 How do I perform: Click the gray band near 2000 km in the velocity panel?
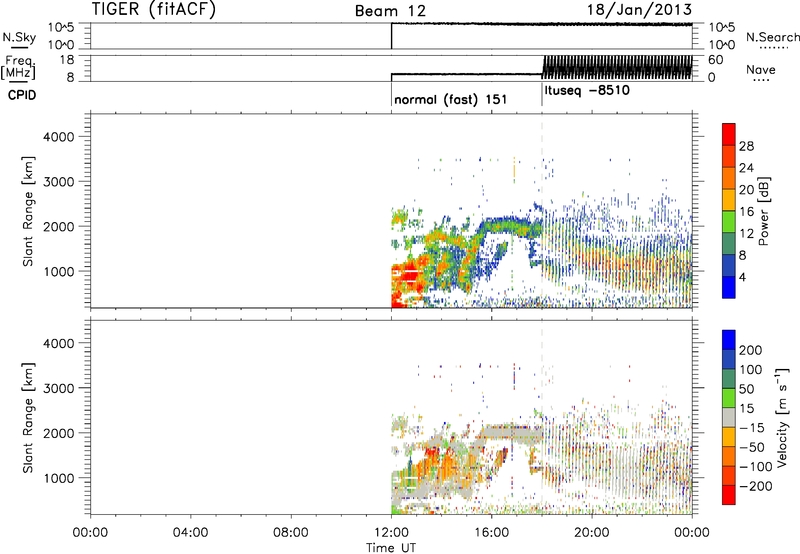pyautogui.click(x=510, y=433)
